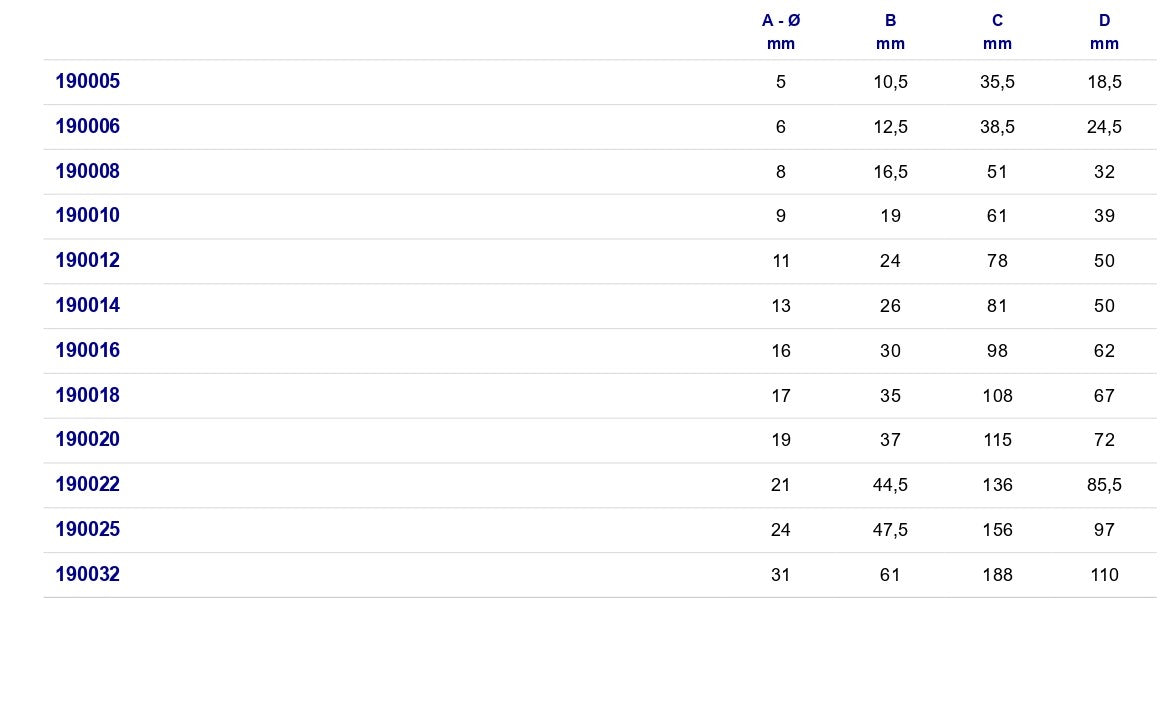Open item 190010
This screenshot has width=1162, height=709.
87,216
